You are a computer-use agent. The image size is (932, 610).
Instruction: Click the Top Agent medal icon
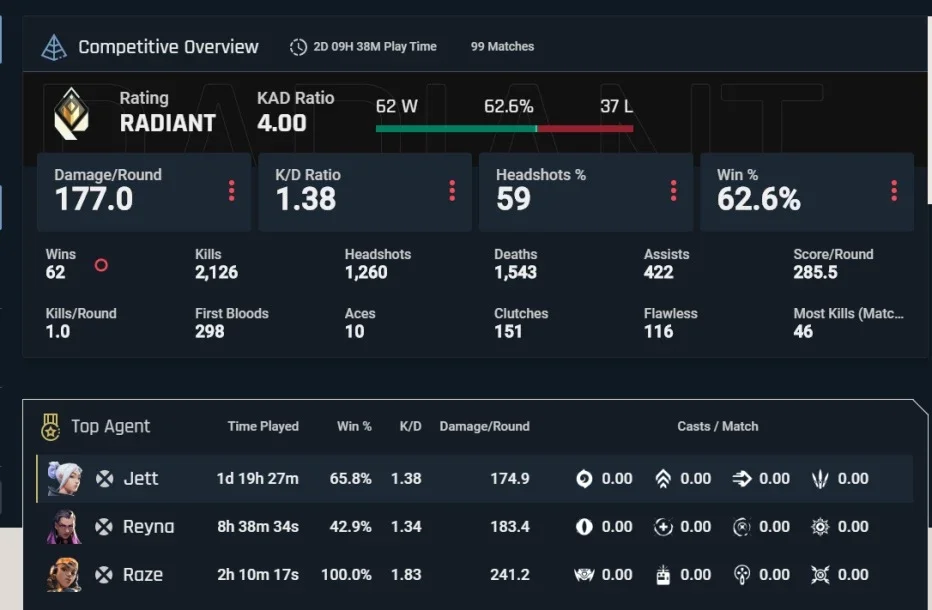51,427
